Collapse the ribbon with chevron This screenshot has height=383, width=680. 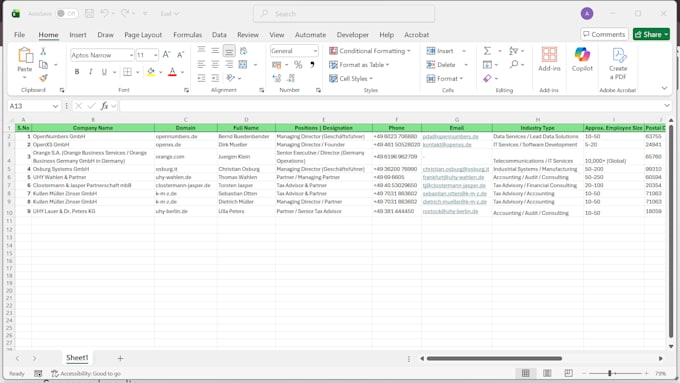pos(664,88)
